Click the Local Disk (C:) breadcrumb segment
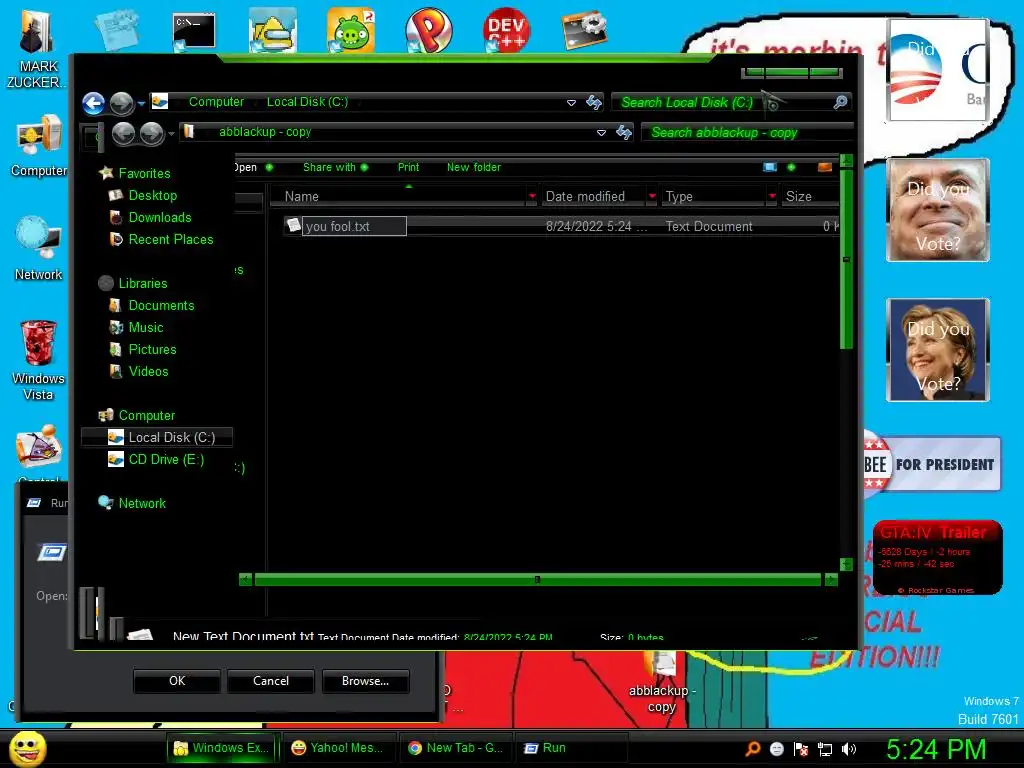 pos(307,102)
